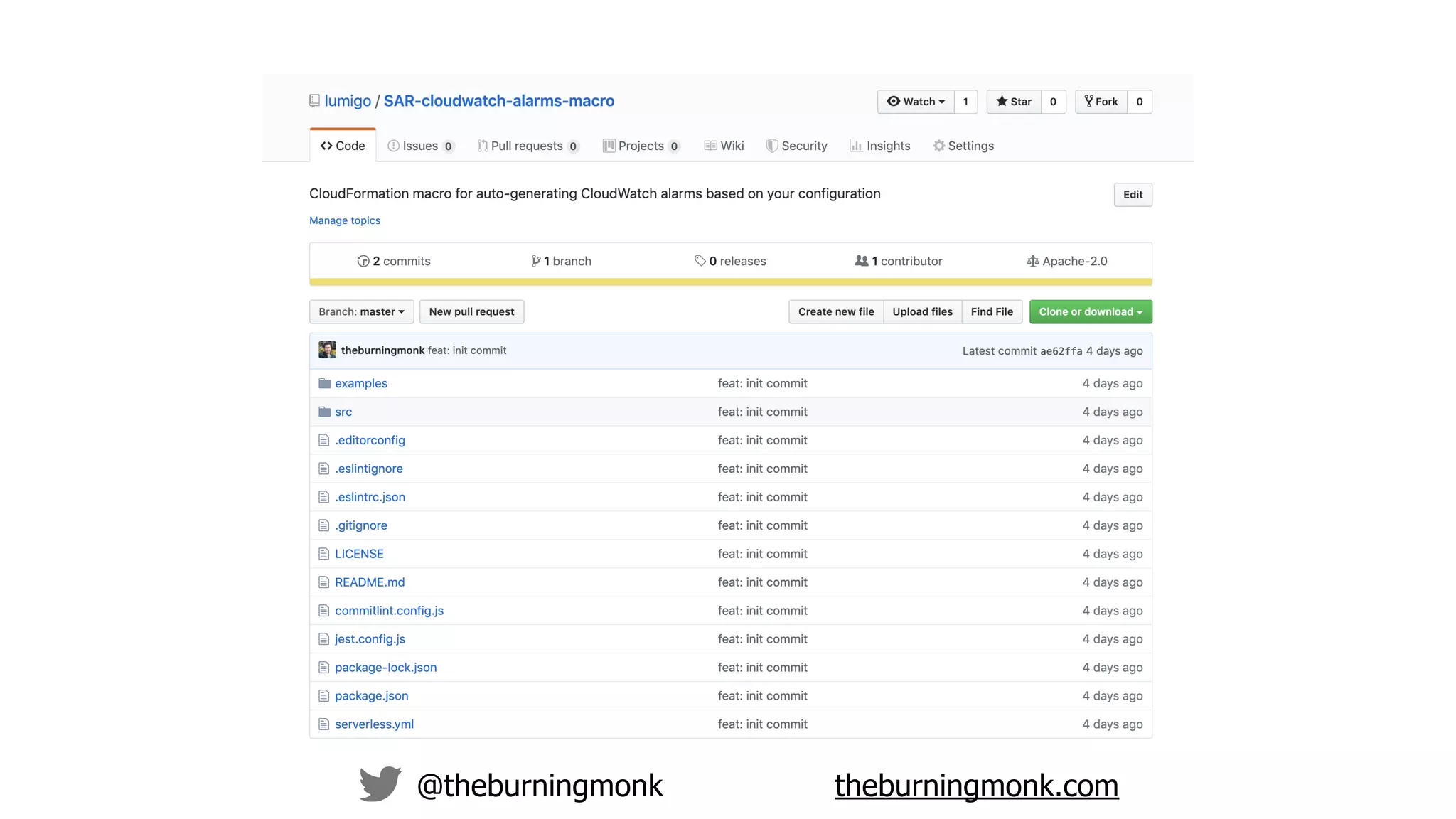
Task: Fork the repository
Action: [1101, 102]
